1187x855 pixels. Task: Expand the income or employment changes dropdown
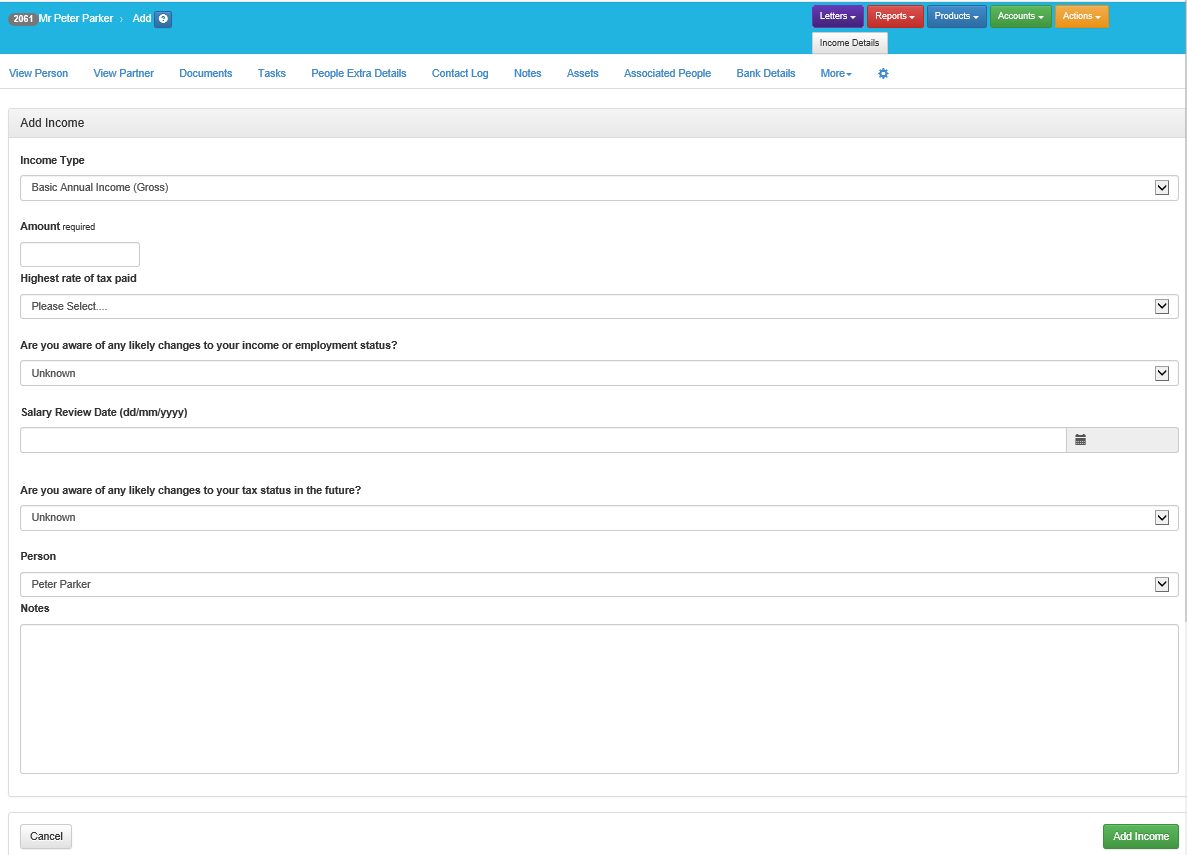pos(598,374)
